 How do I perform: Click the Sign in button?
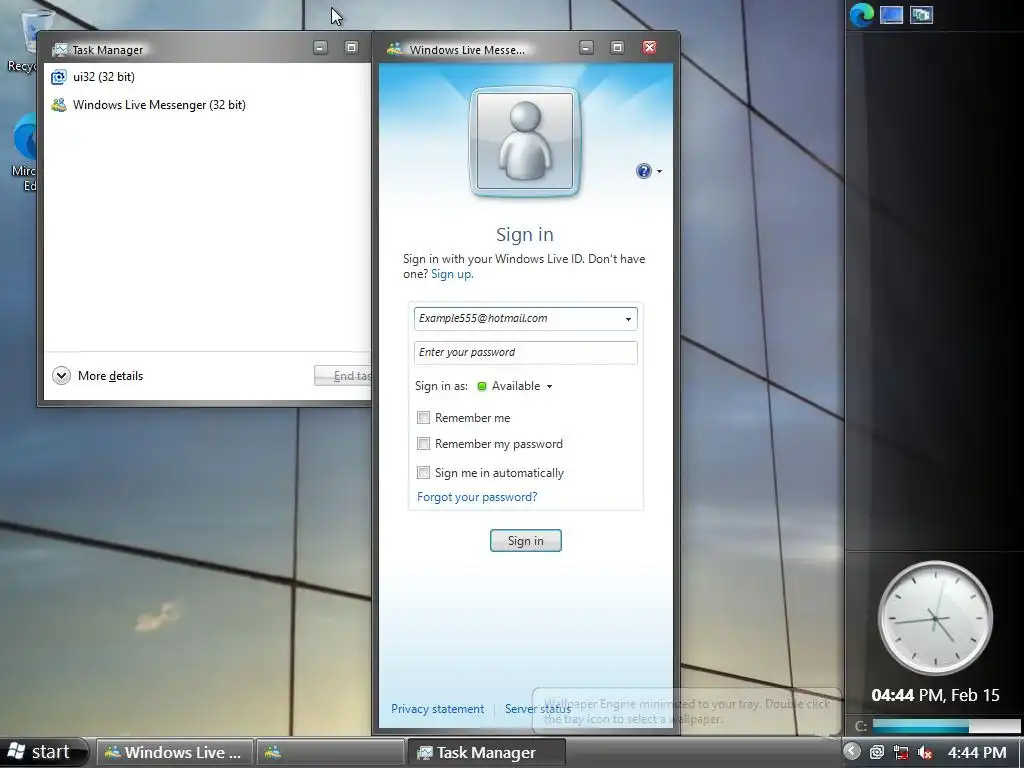click(526, 541)
